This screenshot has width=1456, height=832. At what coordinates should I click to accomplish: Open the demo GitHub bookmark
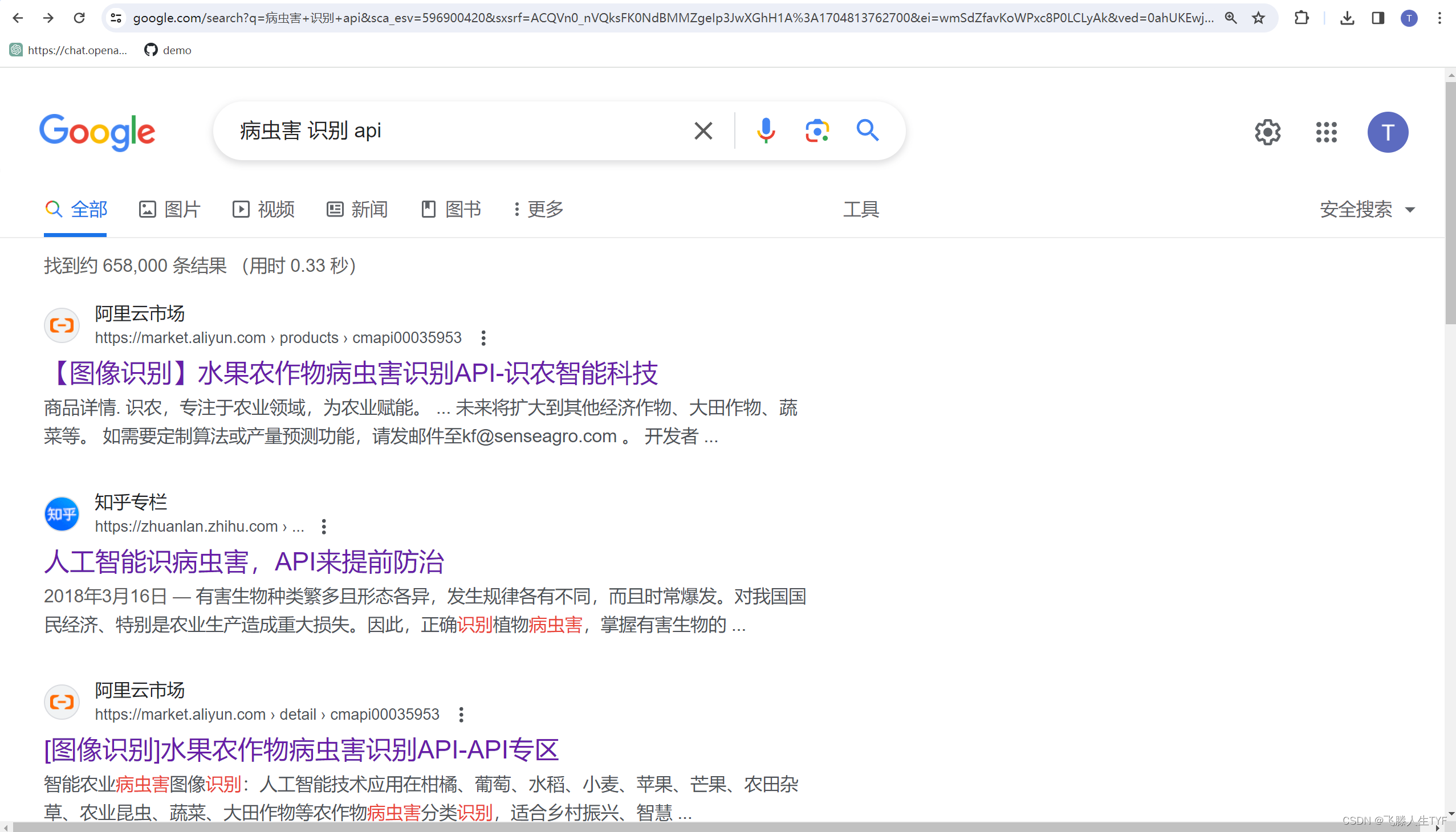tap(168, 50)
